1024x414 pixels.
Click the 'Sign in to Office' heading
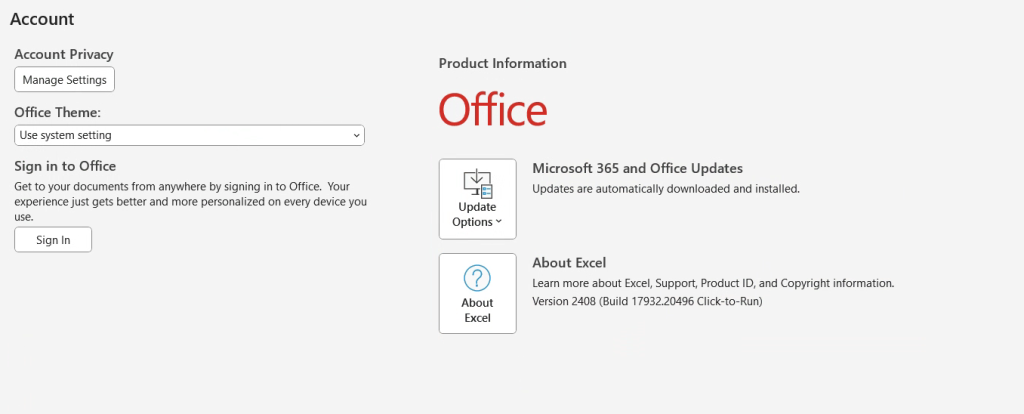(x=65, y=166)
